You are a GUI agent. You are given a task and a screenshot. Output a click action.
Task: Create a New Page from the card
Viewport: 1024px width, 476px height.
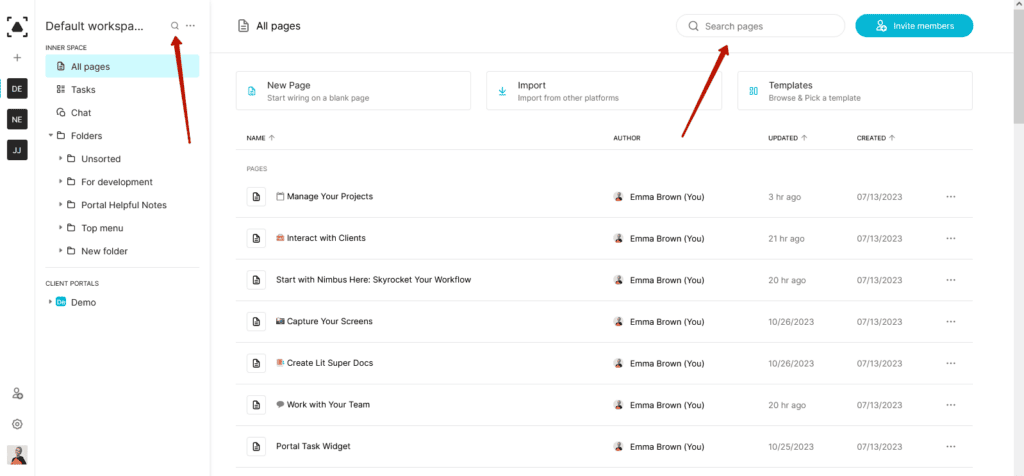[353, 91]
